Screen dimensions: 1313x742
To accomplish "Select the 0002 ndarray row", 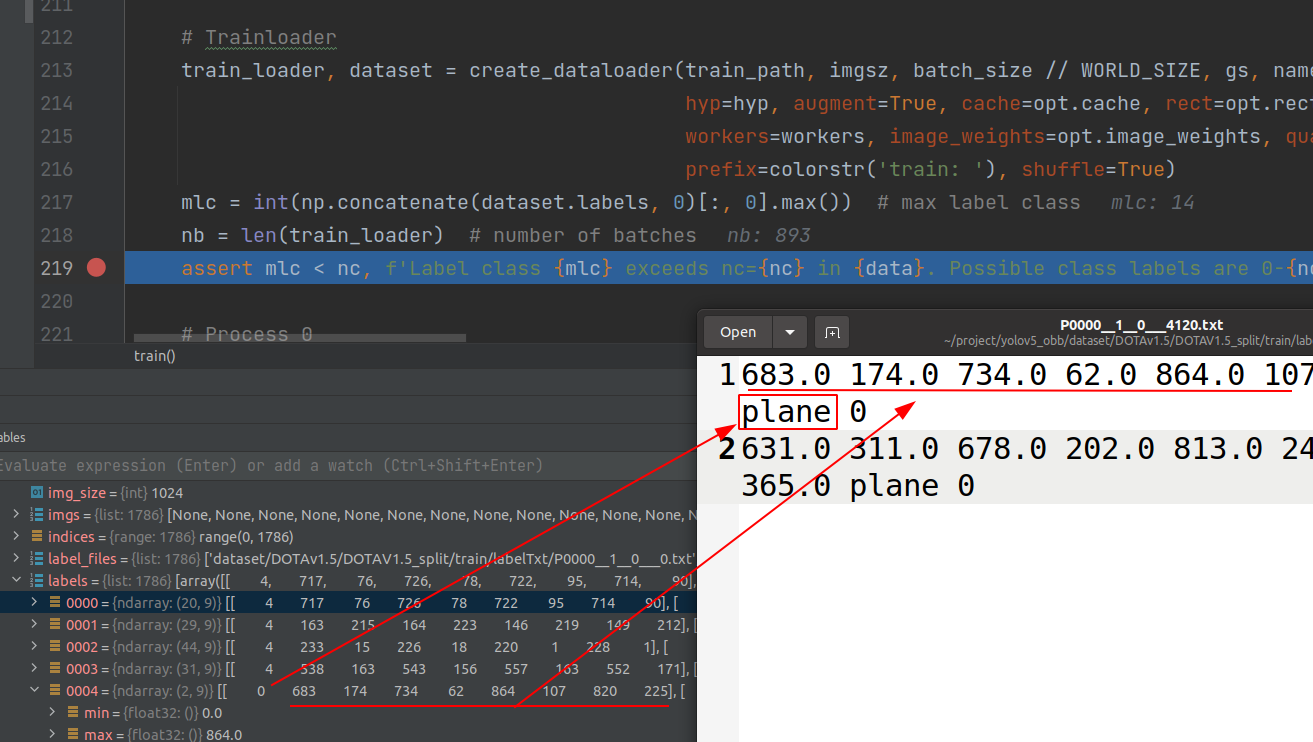I will pyautogui.click(x=348, y=647).
